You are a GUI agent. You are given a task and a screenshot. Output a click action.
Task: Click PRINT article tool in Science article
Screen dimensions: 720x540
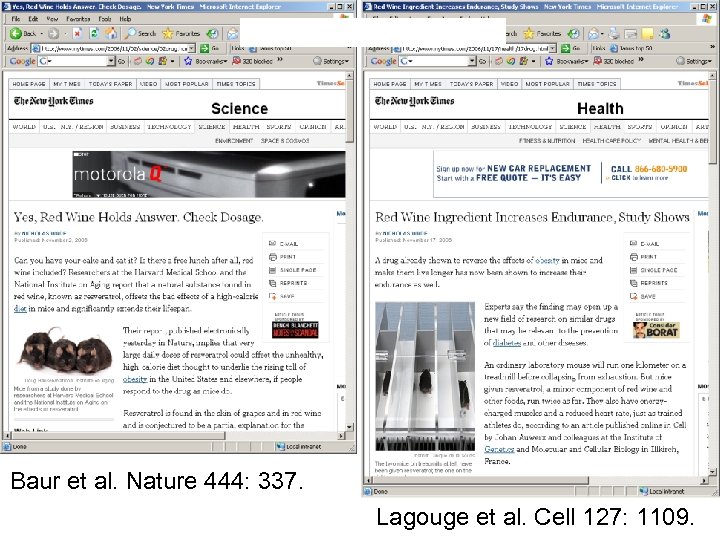282,257
